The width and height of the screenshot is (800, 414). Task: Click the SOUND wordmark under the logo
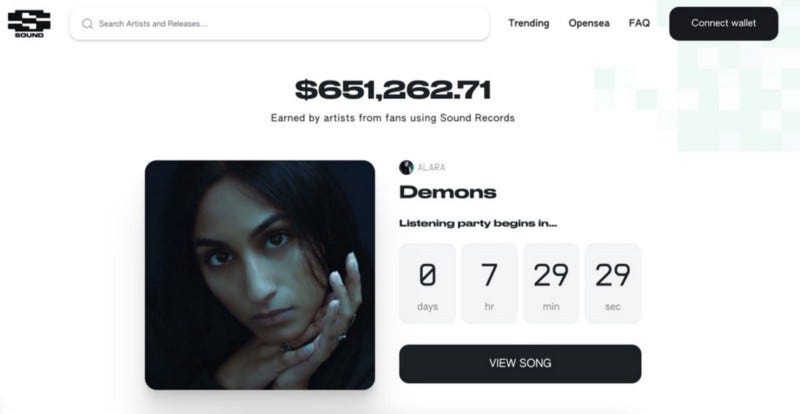point(29,35)
